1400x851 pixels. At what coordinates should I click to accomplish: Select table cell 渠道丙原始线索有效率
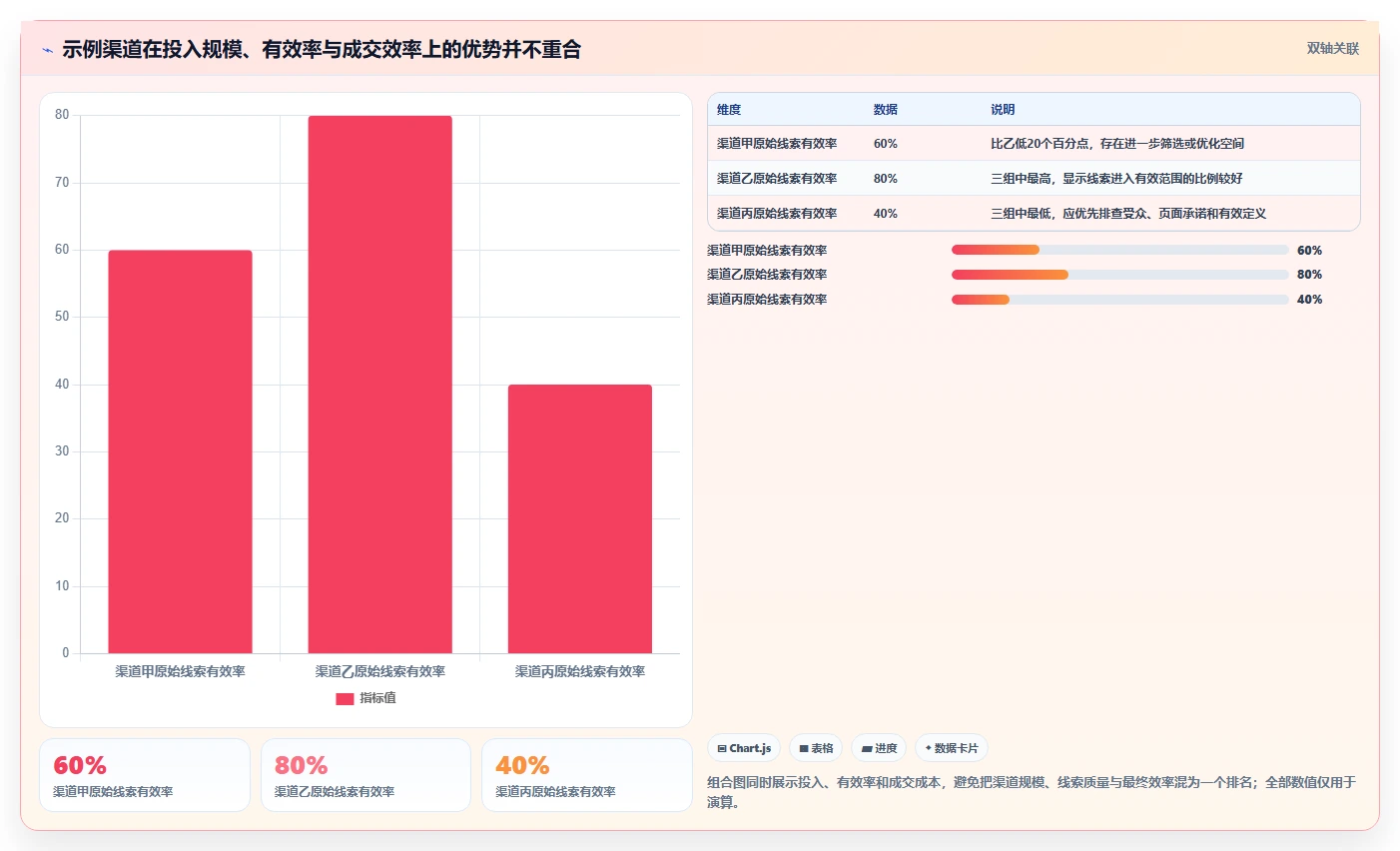click(x=777, y=214)
